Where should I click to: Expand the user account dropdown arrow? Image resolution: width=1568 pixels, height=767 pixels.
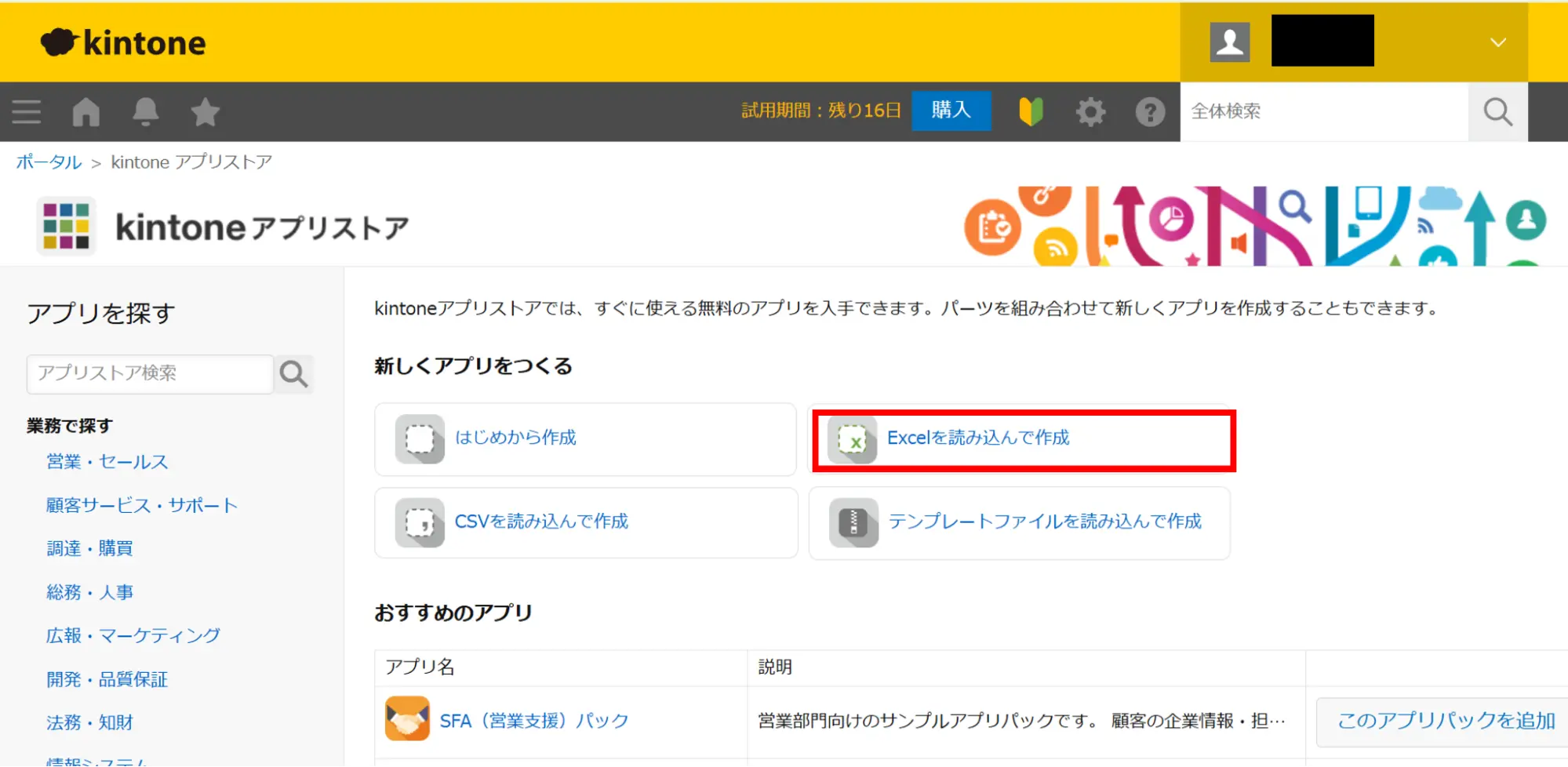coord(1497,42)
